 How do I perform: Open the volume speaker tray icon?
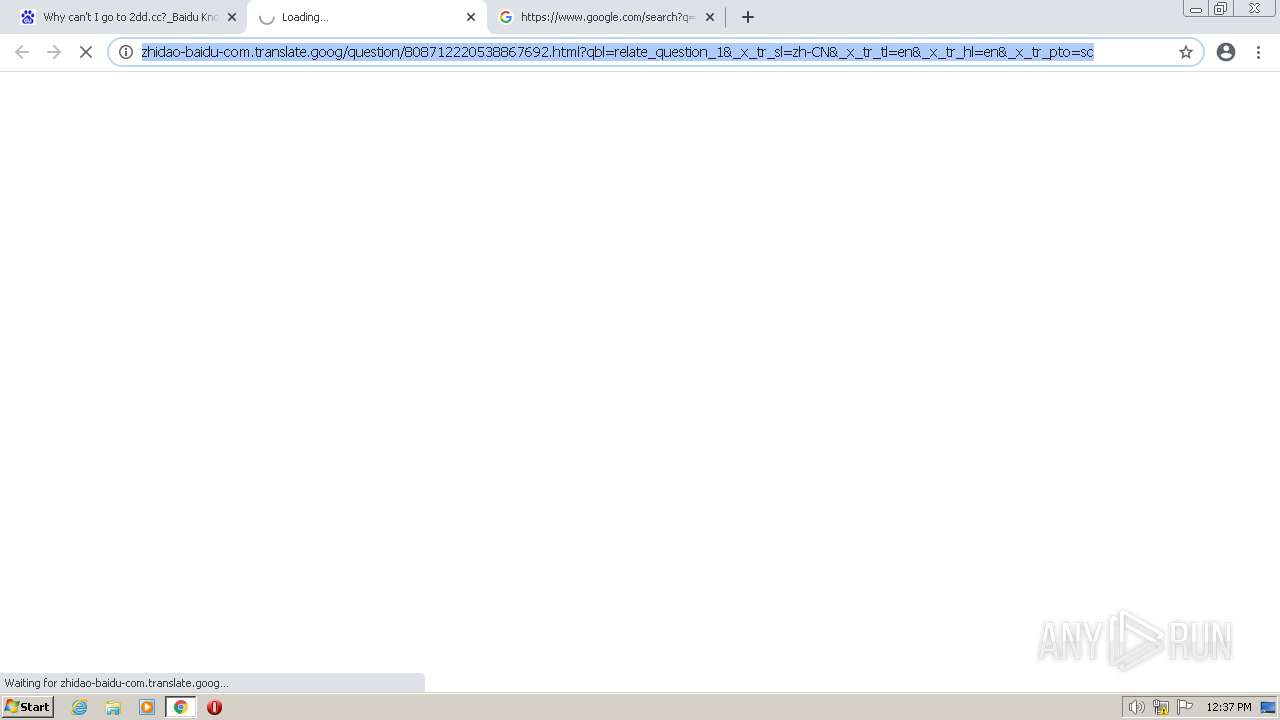click(x=1136, y=707)
